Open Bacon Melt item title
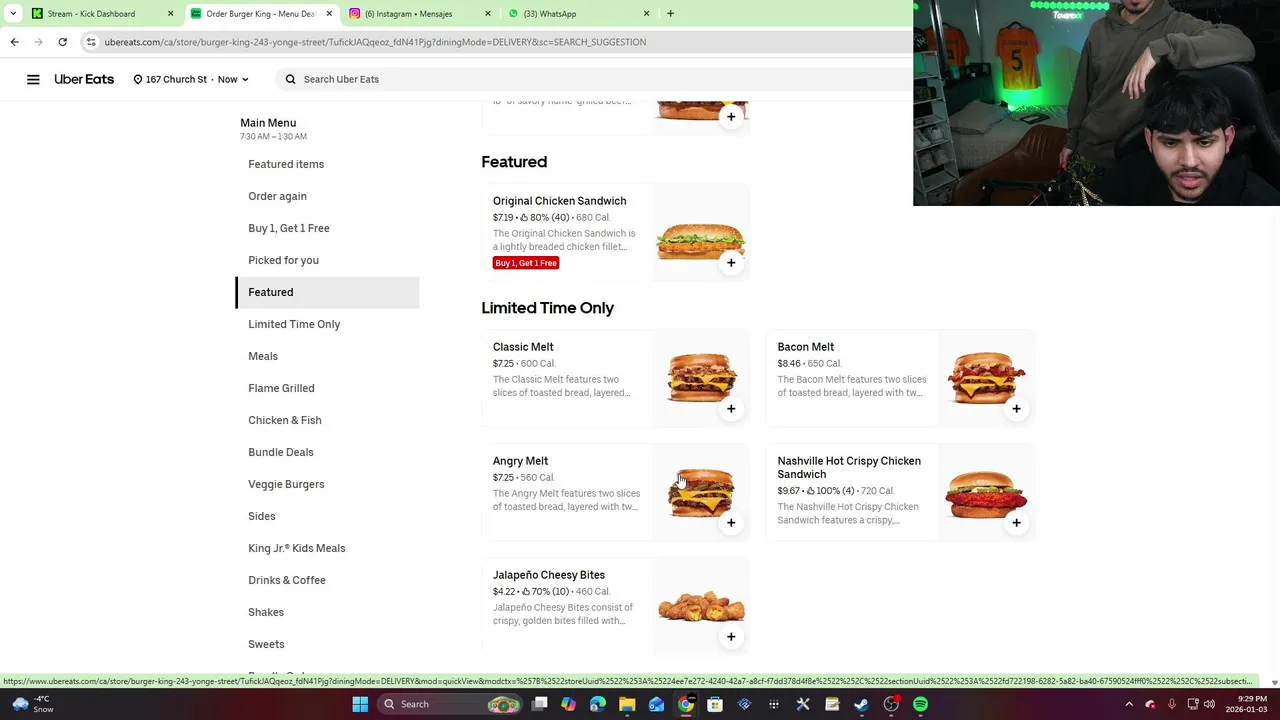The width and height of the screenshot is (1280, 720). (x=805, y=347)
